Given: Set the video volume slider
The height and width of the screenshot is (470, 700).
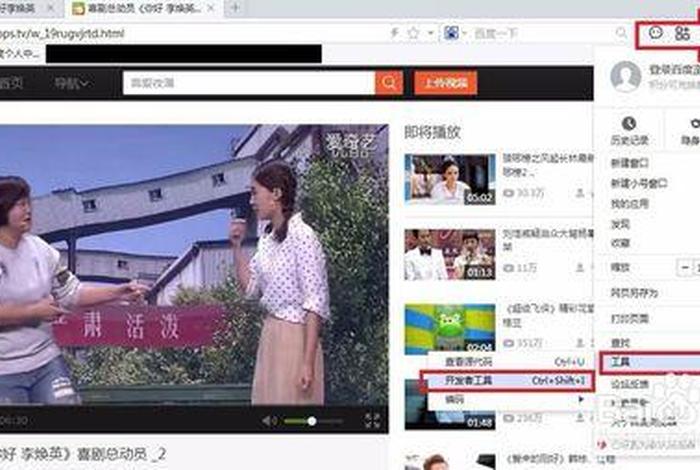Looking at the screenshot, I should coord(312,421).
